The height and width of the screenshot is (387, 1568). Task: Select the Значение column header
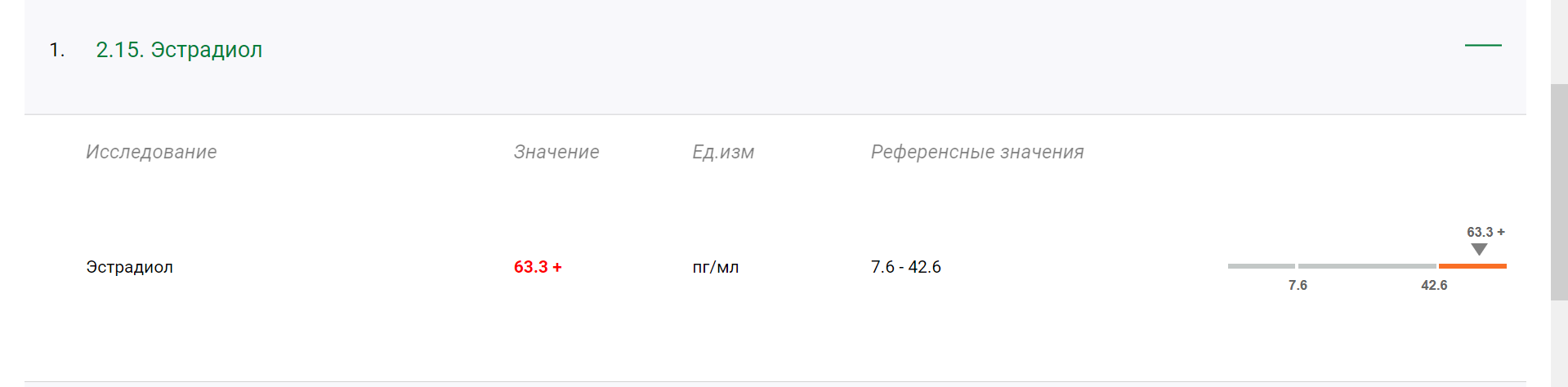556,152
